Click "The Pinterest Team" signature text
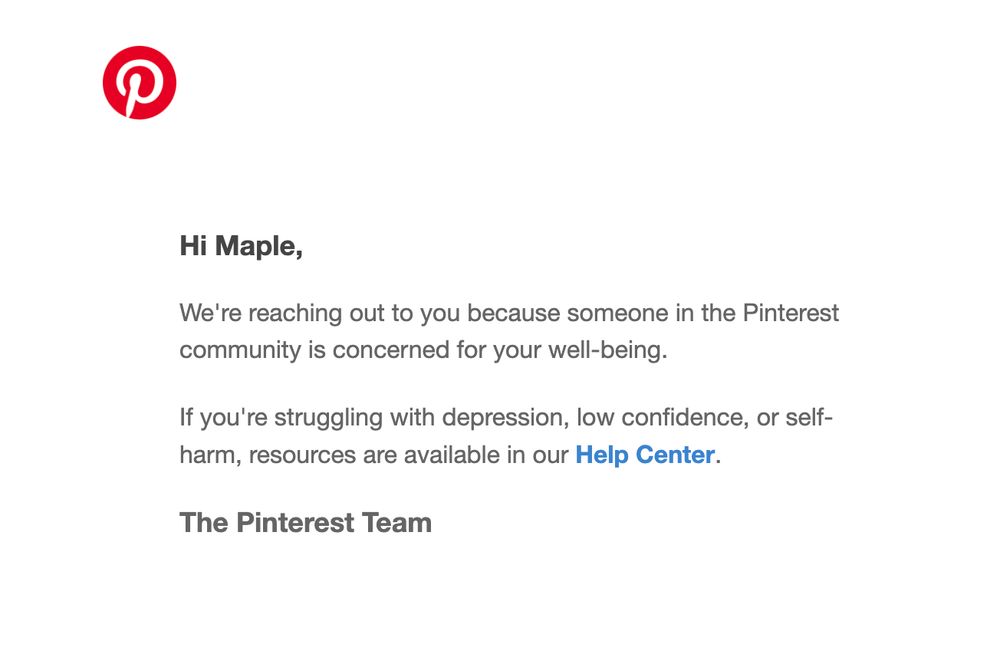The width and height of the screenshot is (1000, 650). [305, 522]
